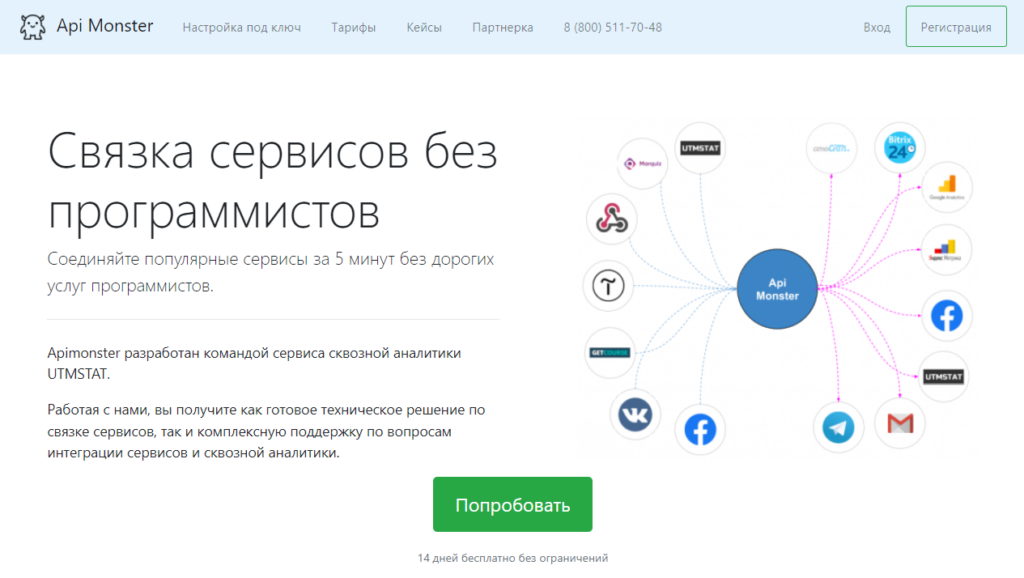The width and height of the screenshot is (1024, 578).
Task: Click the Регистрация button
Action: [956, 27]
